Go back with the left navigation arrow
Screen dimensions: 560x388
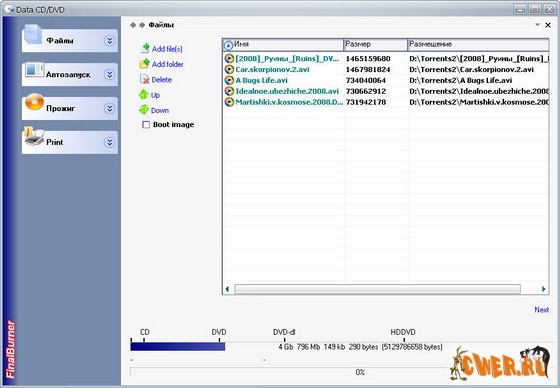click(133, 25)
